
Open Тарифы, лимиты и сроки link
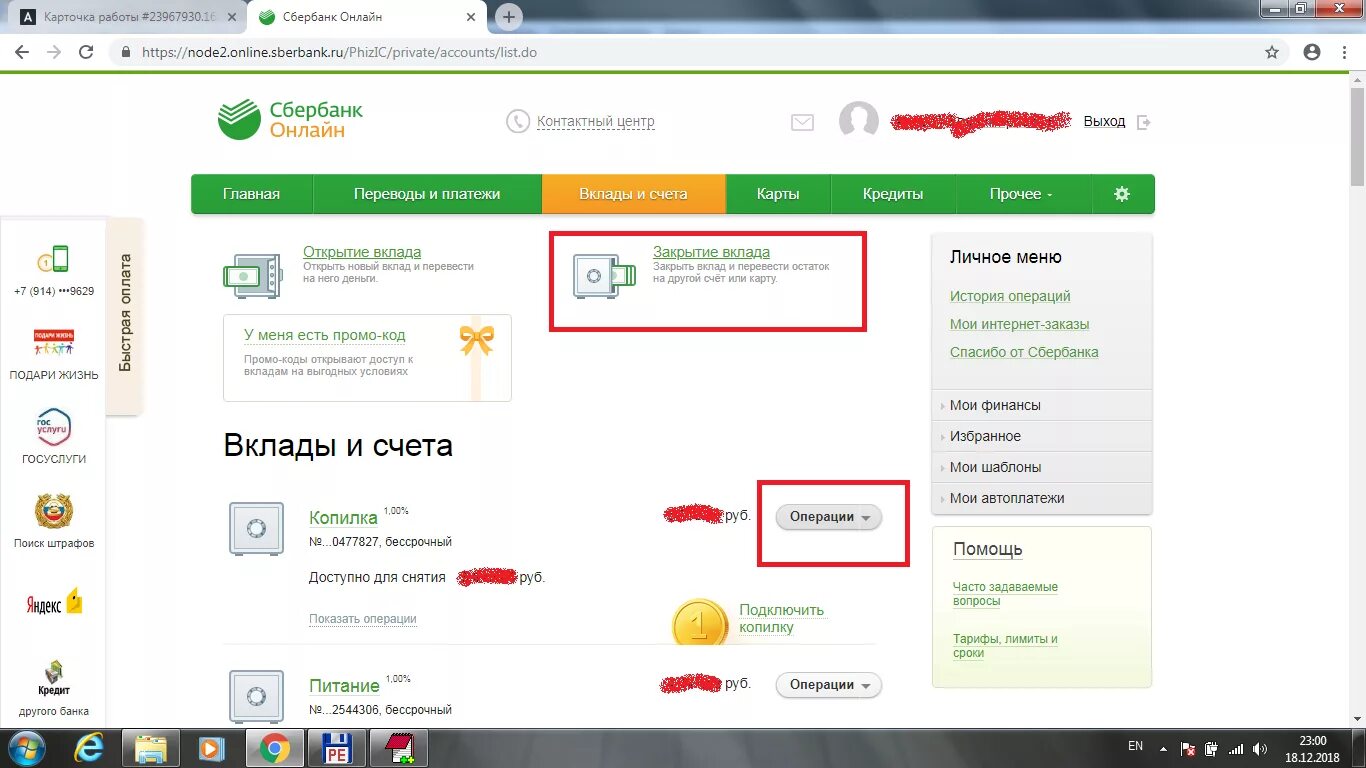click(1005, 646)
